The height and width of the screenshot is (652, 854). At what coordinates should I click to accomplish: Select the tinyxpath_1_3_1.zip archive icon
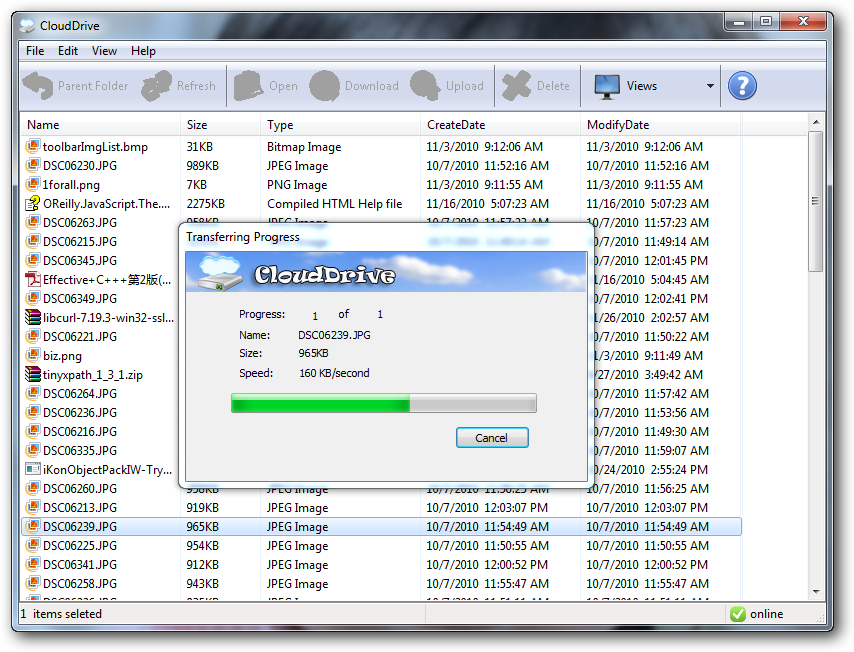click(x=33, y=374)
